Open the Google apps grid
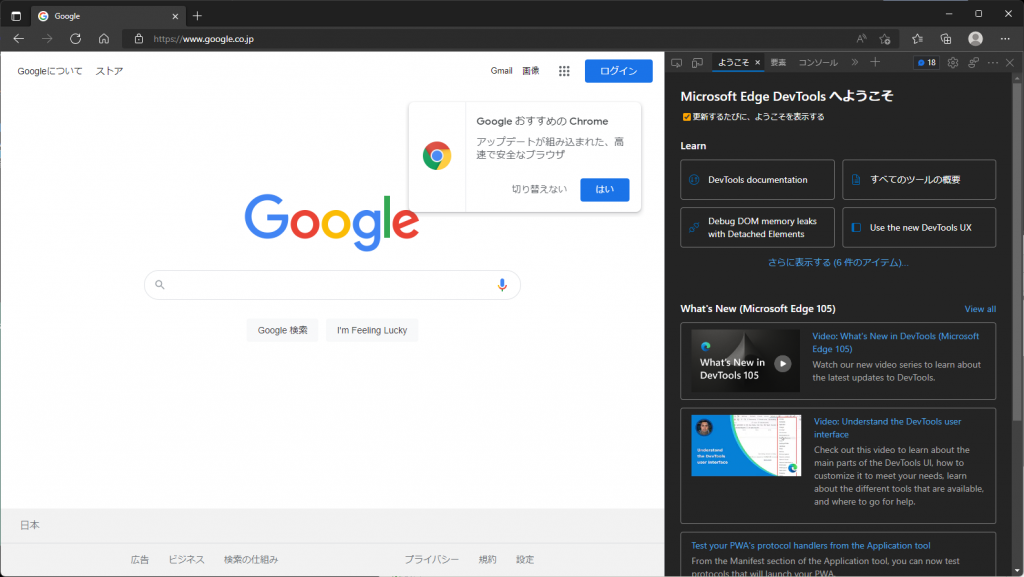 click(564, 71)
